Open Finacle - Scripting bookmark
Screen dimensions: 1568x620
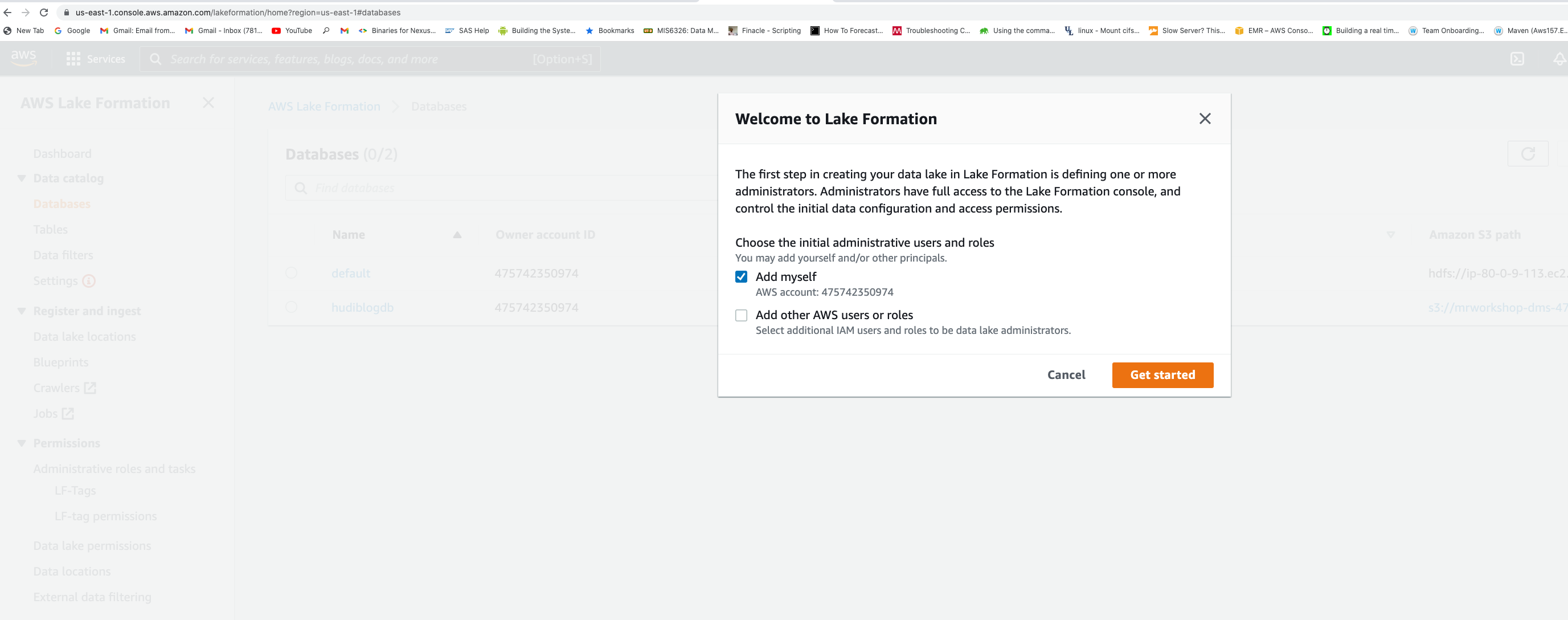click(764, 30)
